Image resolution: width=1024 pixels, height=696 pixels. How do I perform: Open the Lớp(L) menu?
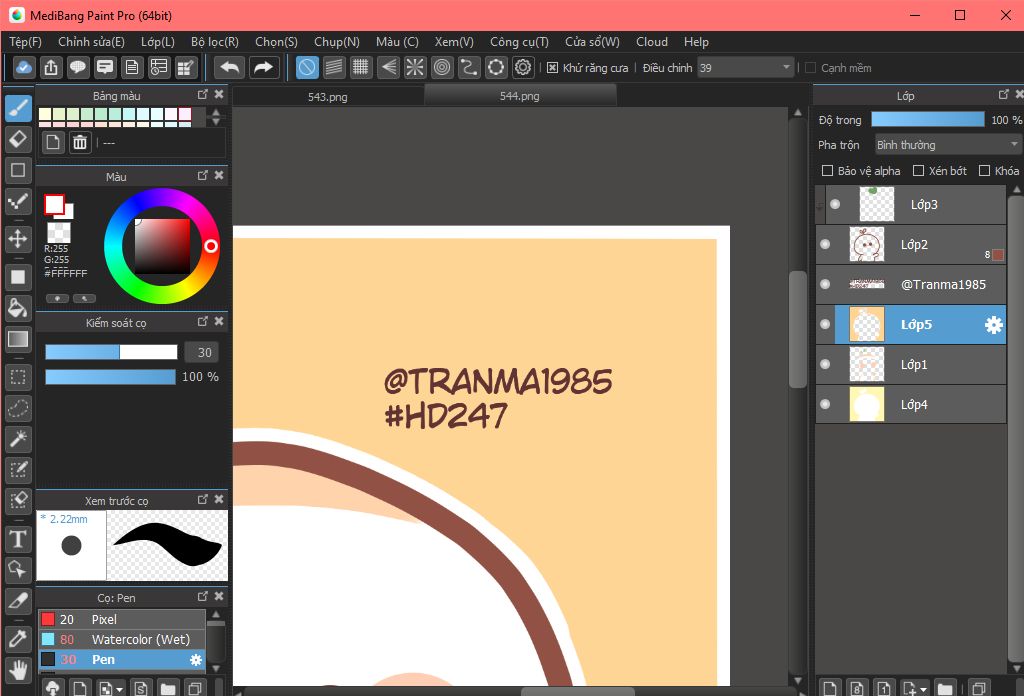[x=157, y=42]
